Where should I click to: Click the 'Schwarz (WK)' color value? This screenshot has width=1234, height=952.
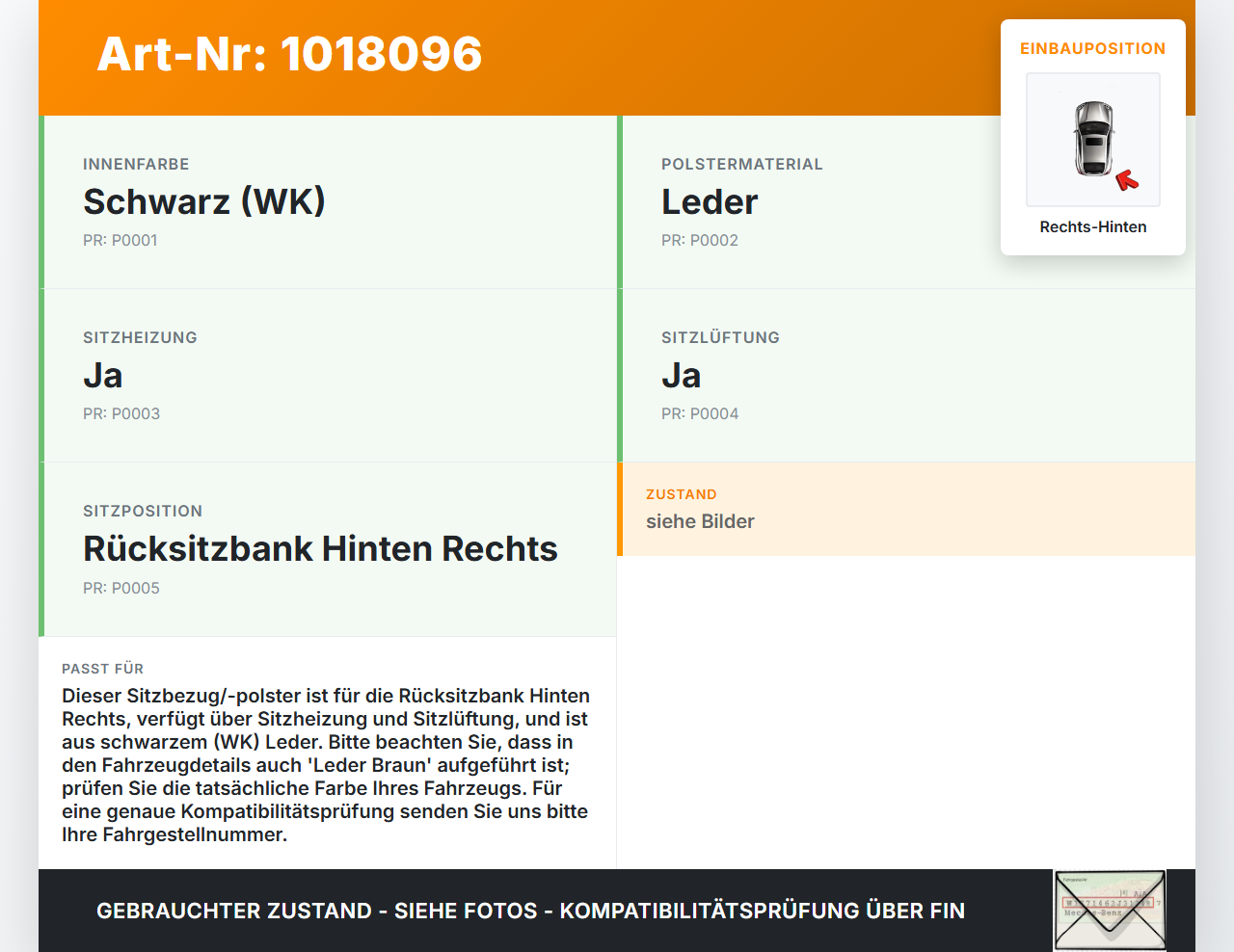coord(204,202)
